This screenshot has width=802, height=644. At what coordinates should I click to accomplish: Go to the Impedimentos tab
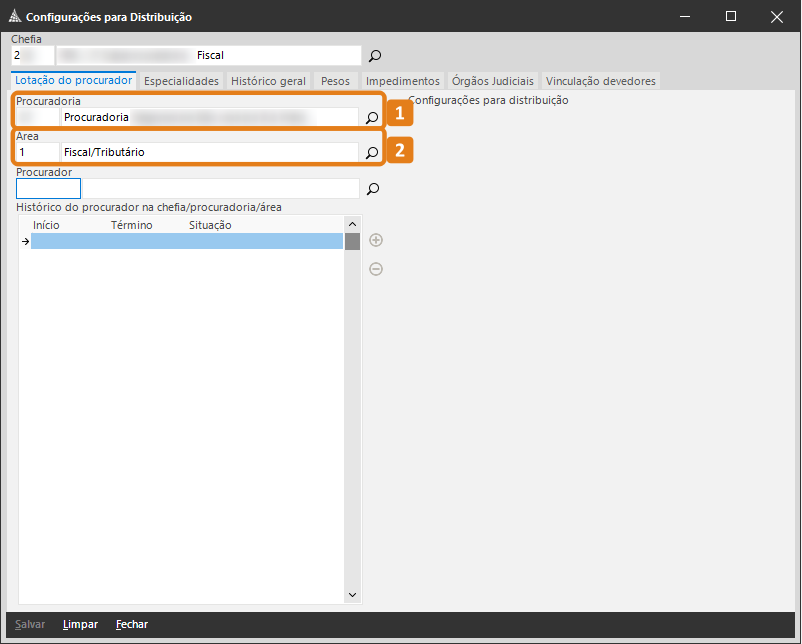(402, 81)
